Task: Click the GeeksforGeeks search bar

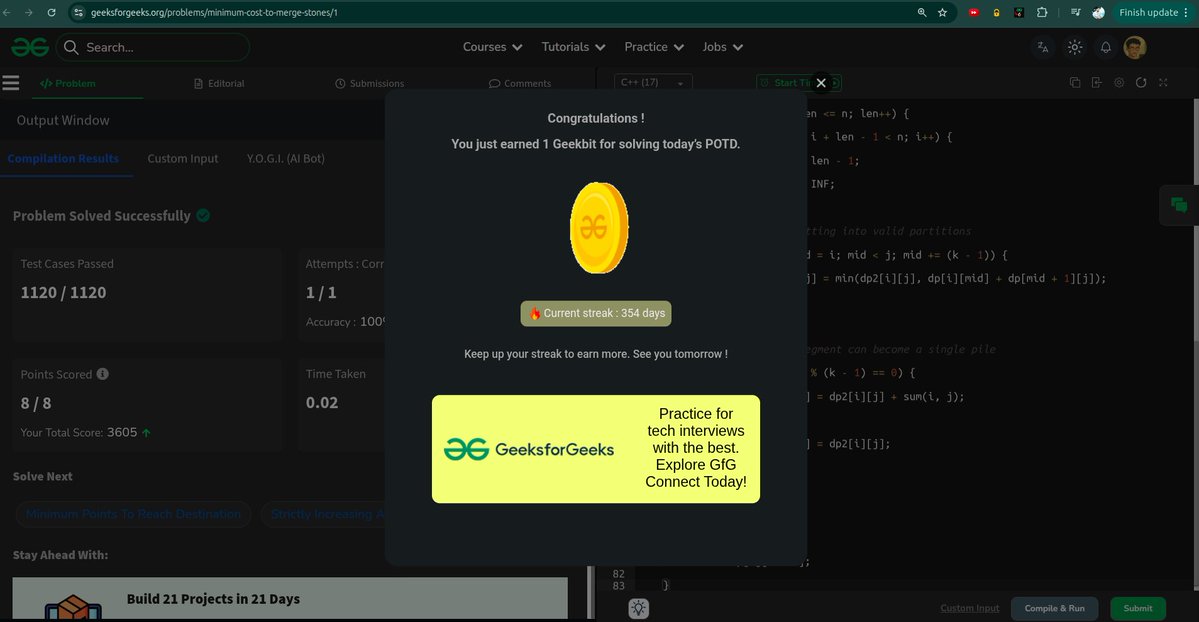Action: 152,47
